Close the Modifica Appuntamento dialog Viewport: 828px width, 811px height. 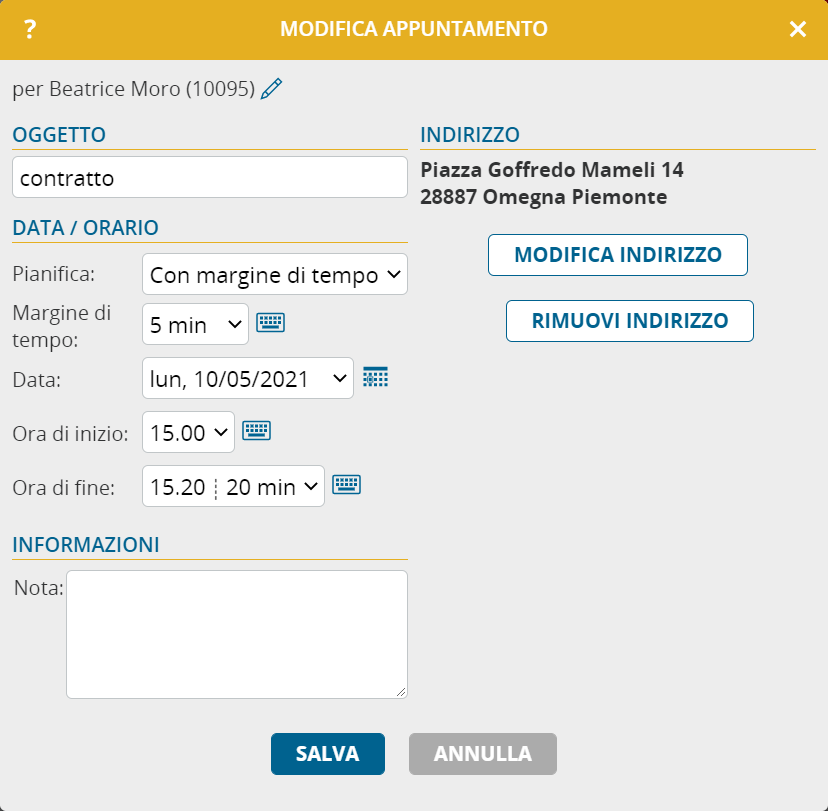point(797,29)
